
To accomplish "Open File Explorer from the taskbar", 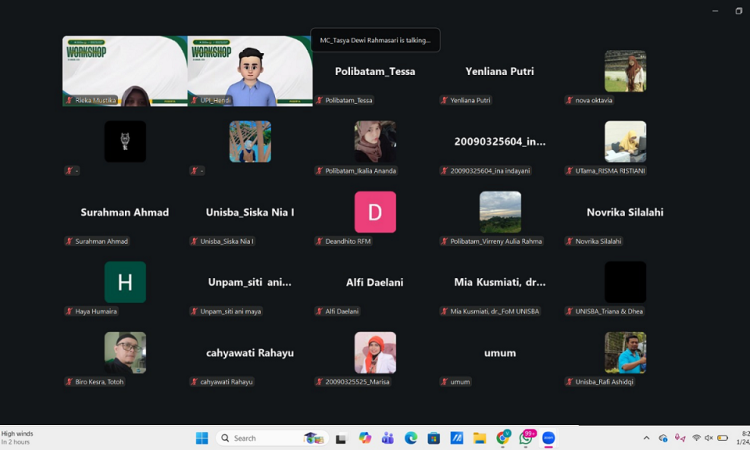I will point(480,438).
